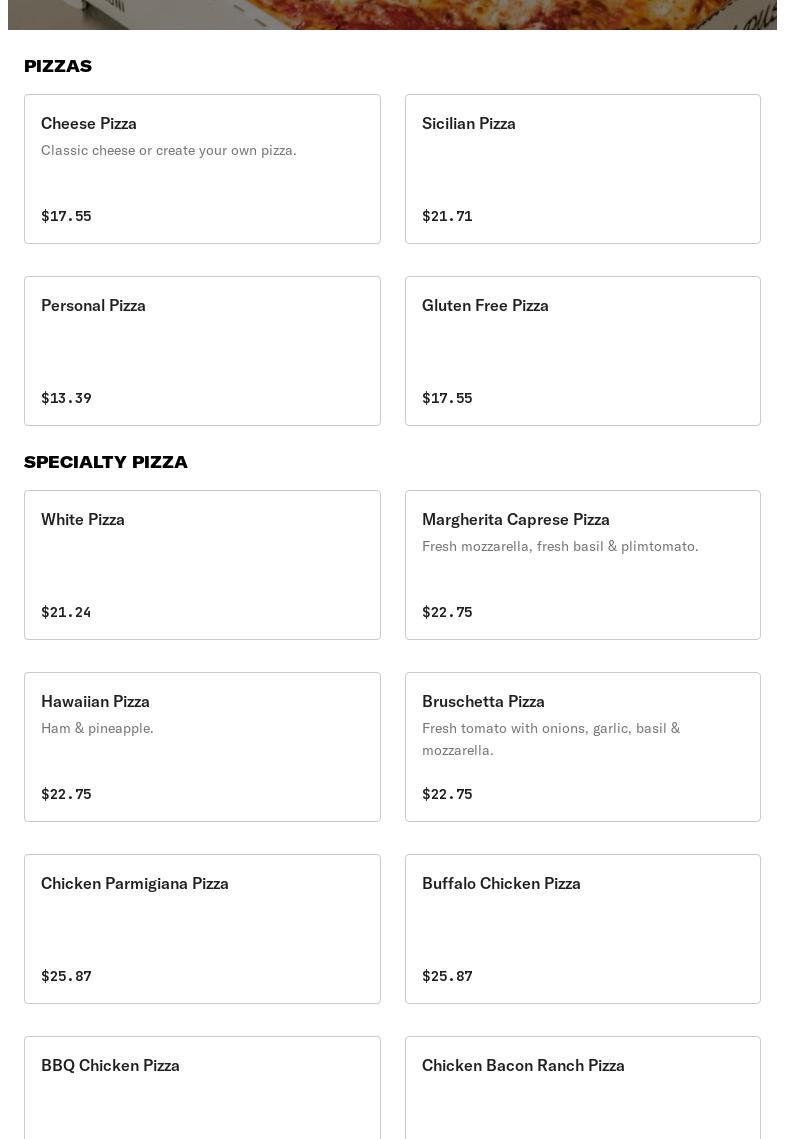Choose the Personal Pizza item
Image resolution: width=785 pixels, height=1139 pixels.
(x=202, y=350)
